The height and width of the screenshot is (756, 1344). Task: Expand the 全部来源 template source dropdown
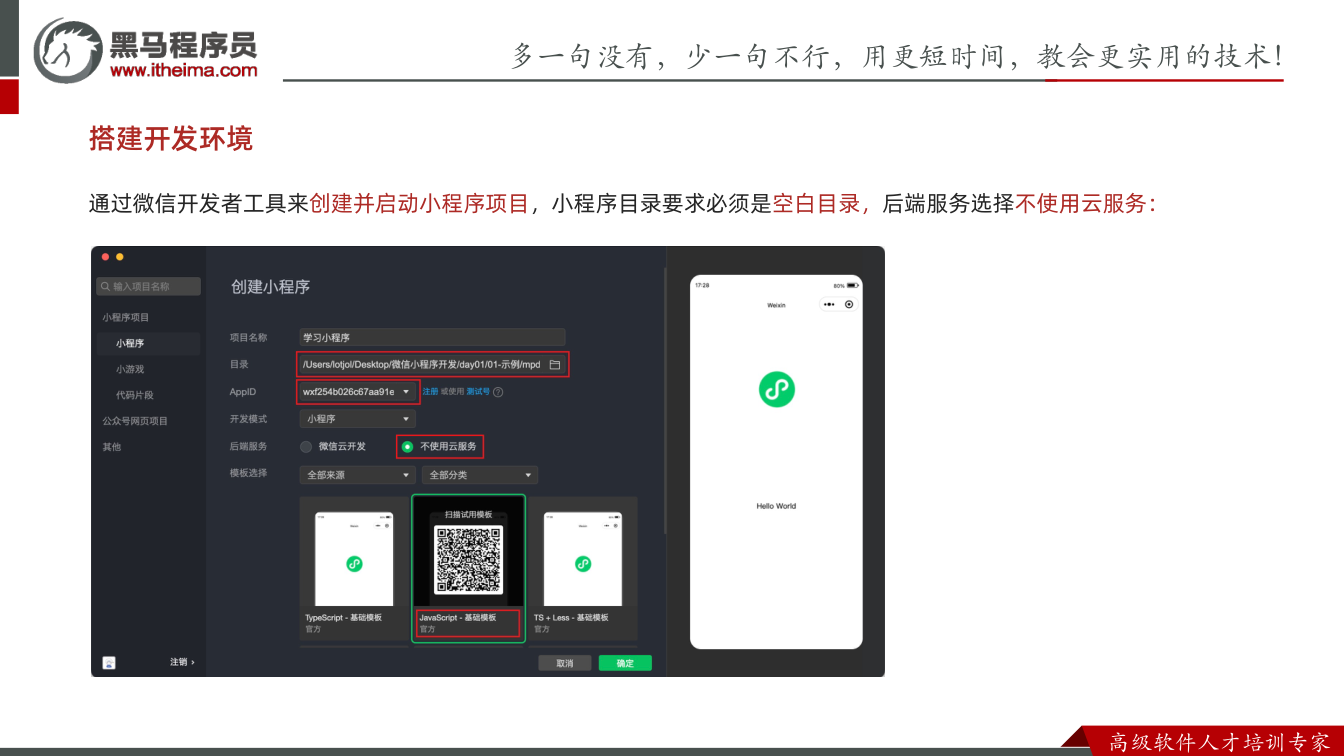pyautogui.click(x=357, y=475)
